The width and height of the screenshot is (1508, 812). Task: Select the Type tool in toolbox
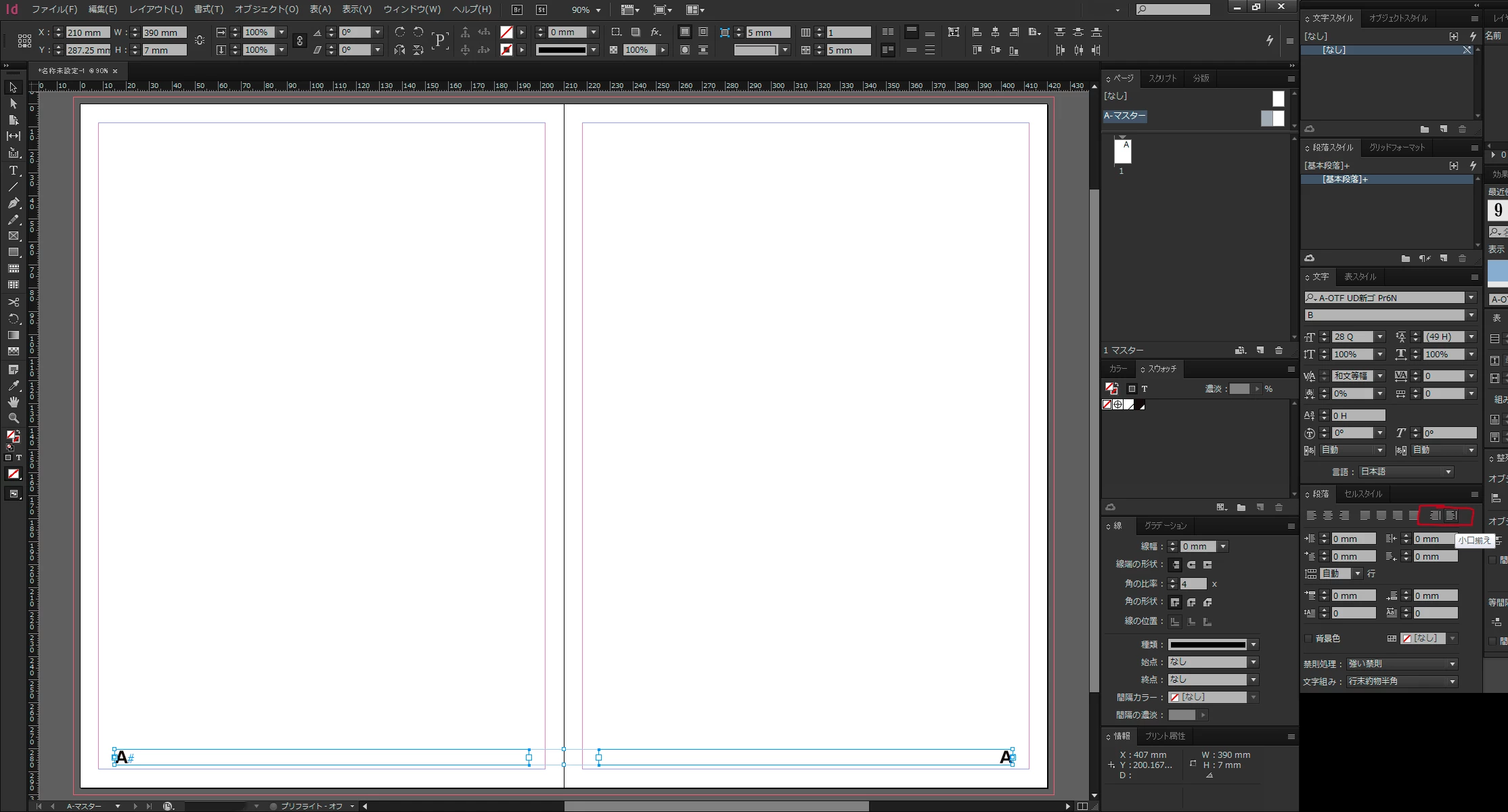point(13,171)
